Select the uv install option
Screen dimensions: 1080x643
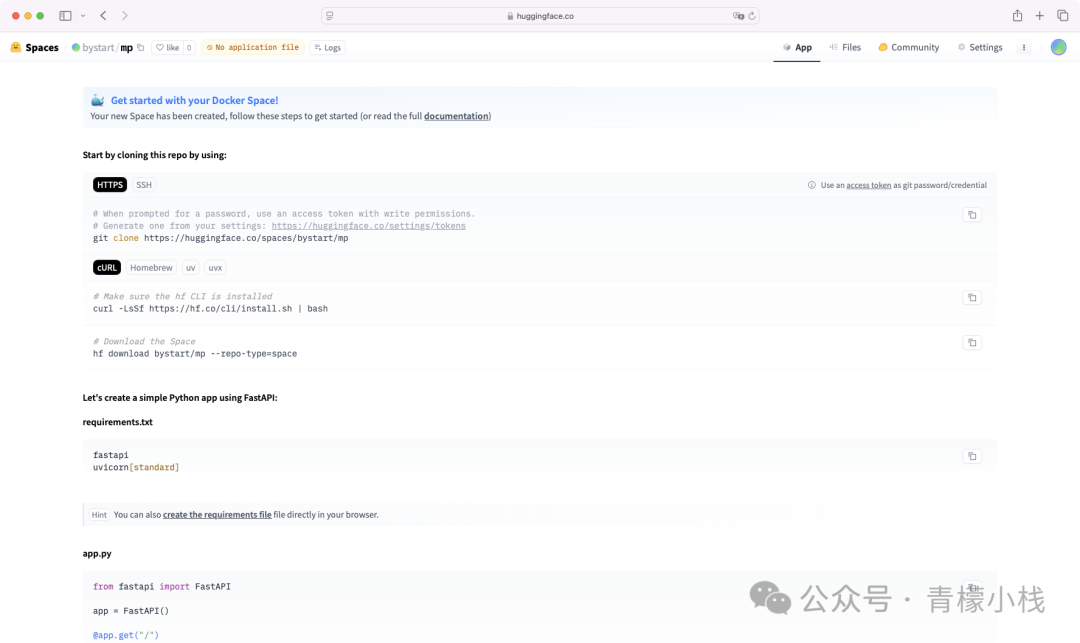click(x=190, y=268)
